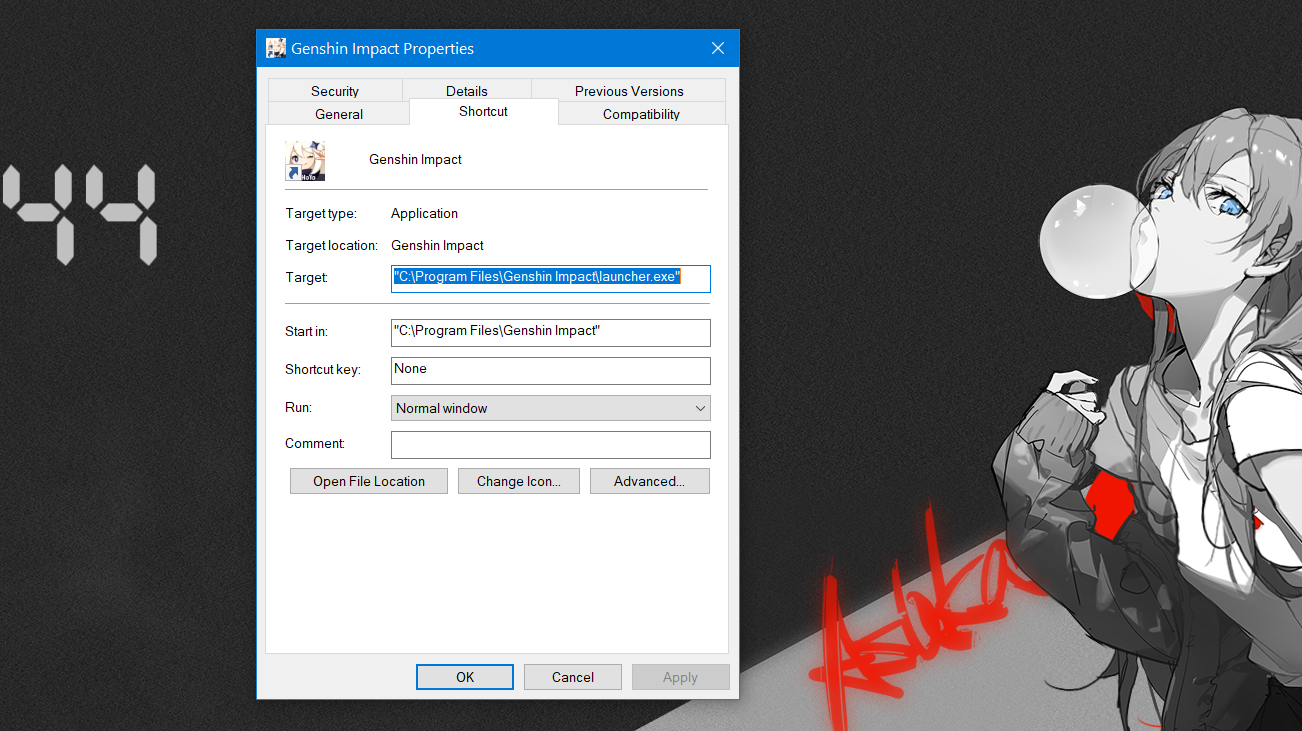Click inside the Target path field
The width and height of the screenshot is (1302, 731).
click(x=550, y=278)
